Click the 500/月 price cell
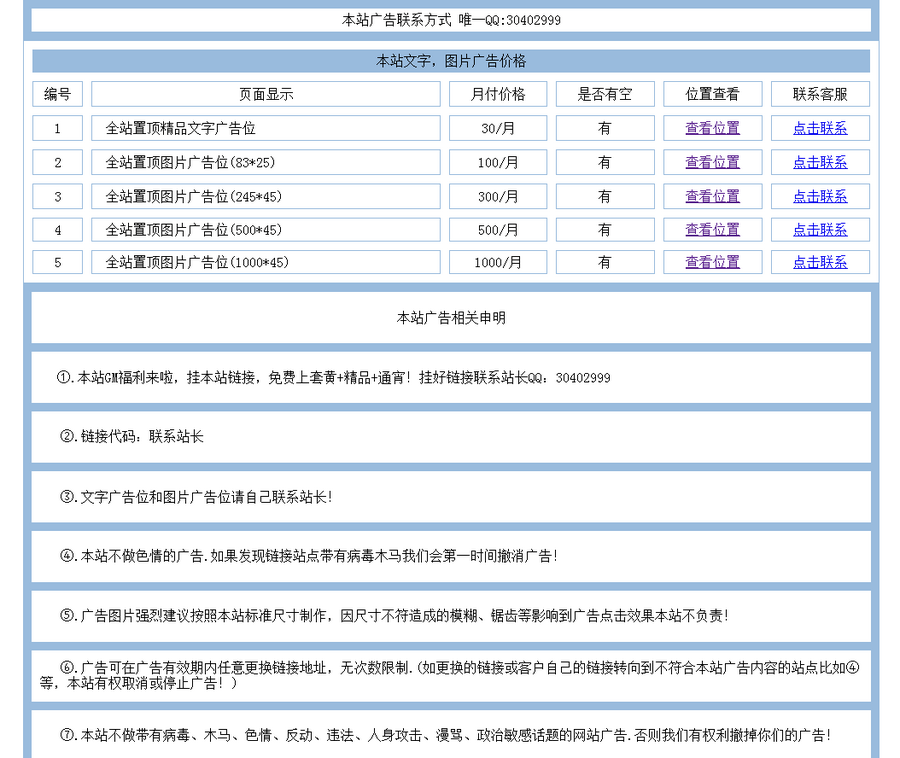The height and width of the screenshot is (758, 900). point(498,230)
